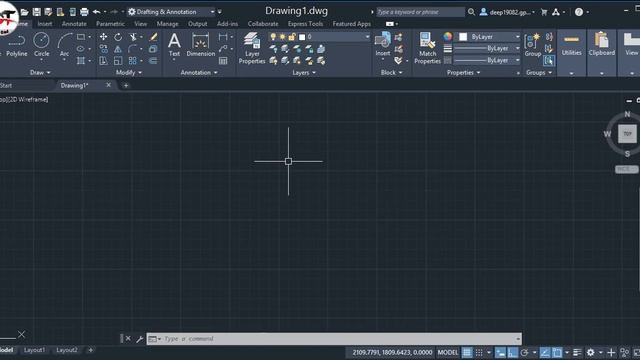The width and height of the screenshot is (640, 360).
Task: Click the MODEL space button in status bar
Action: (448, 352)
